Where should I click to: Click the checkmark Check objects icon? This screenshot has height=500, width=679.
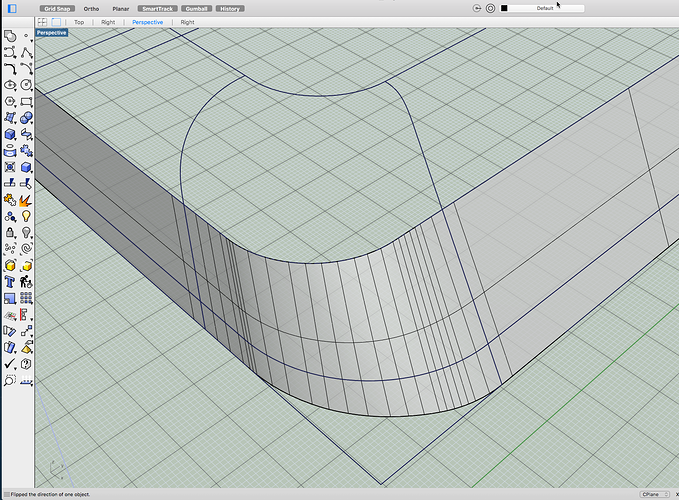click(10, 363)
